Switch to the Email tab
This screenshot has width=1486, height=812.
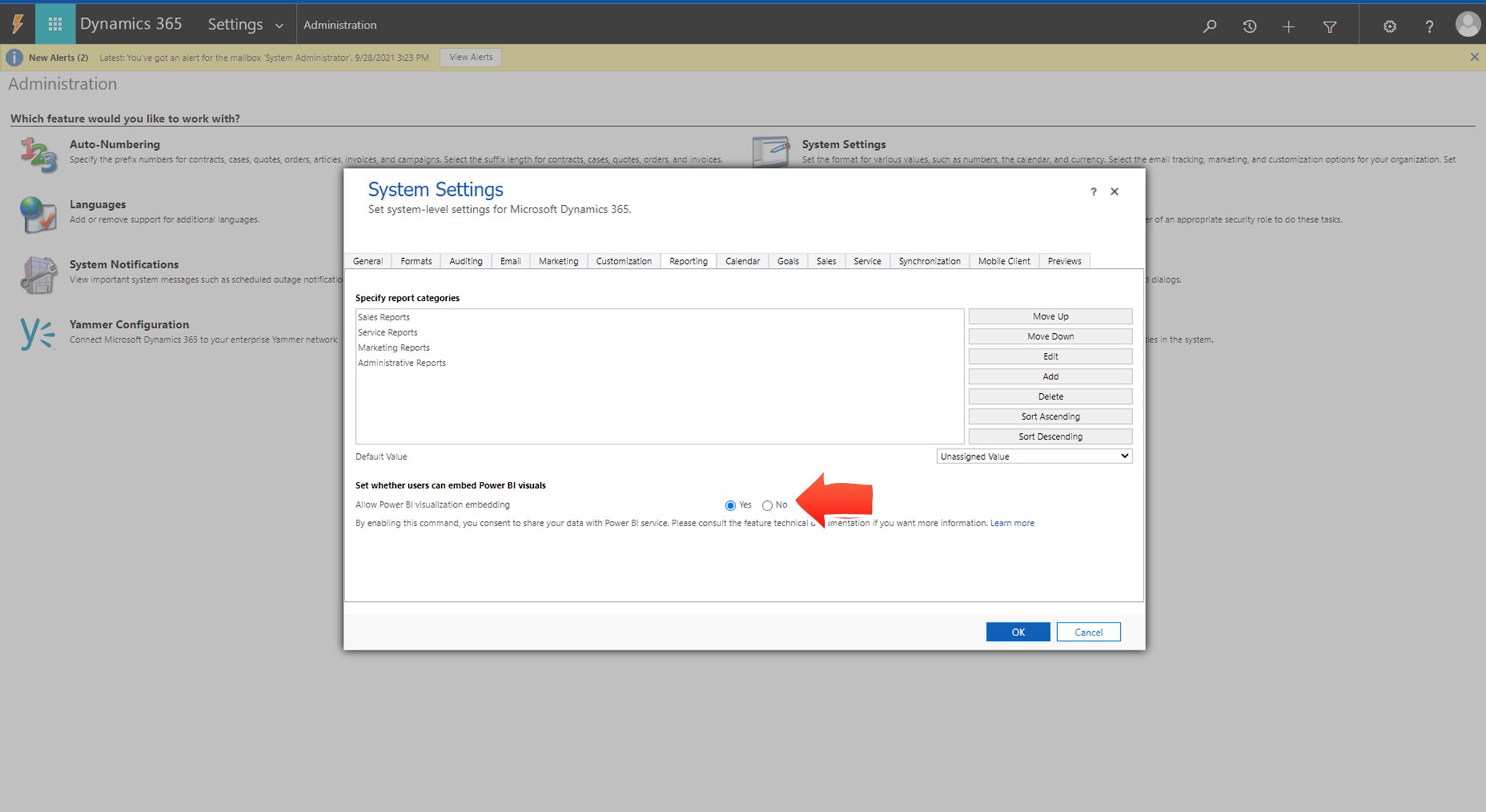(x=510, y=261)
